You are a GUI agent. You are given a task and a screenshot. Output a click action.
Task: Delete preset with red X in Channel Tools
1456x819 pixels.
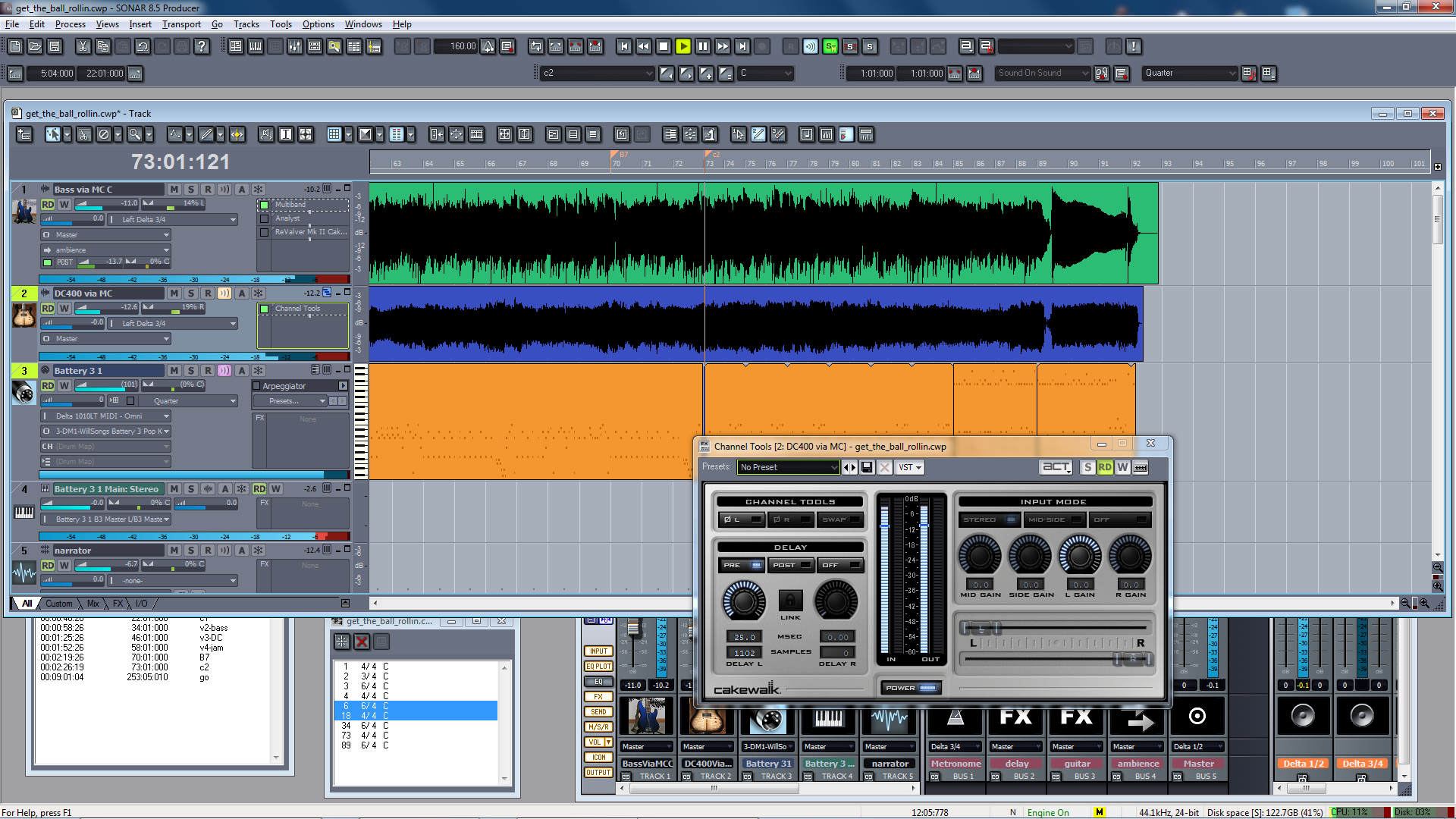(x=884, y=468)
